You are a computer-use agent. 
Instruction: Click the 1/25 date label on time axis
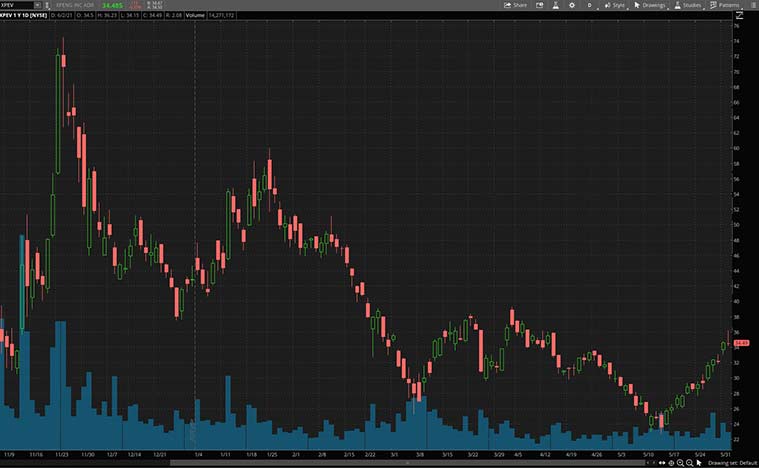(x=272, y=455)
